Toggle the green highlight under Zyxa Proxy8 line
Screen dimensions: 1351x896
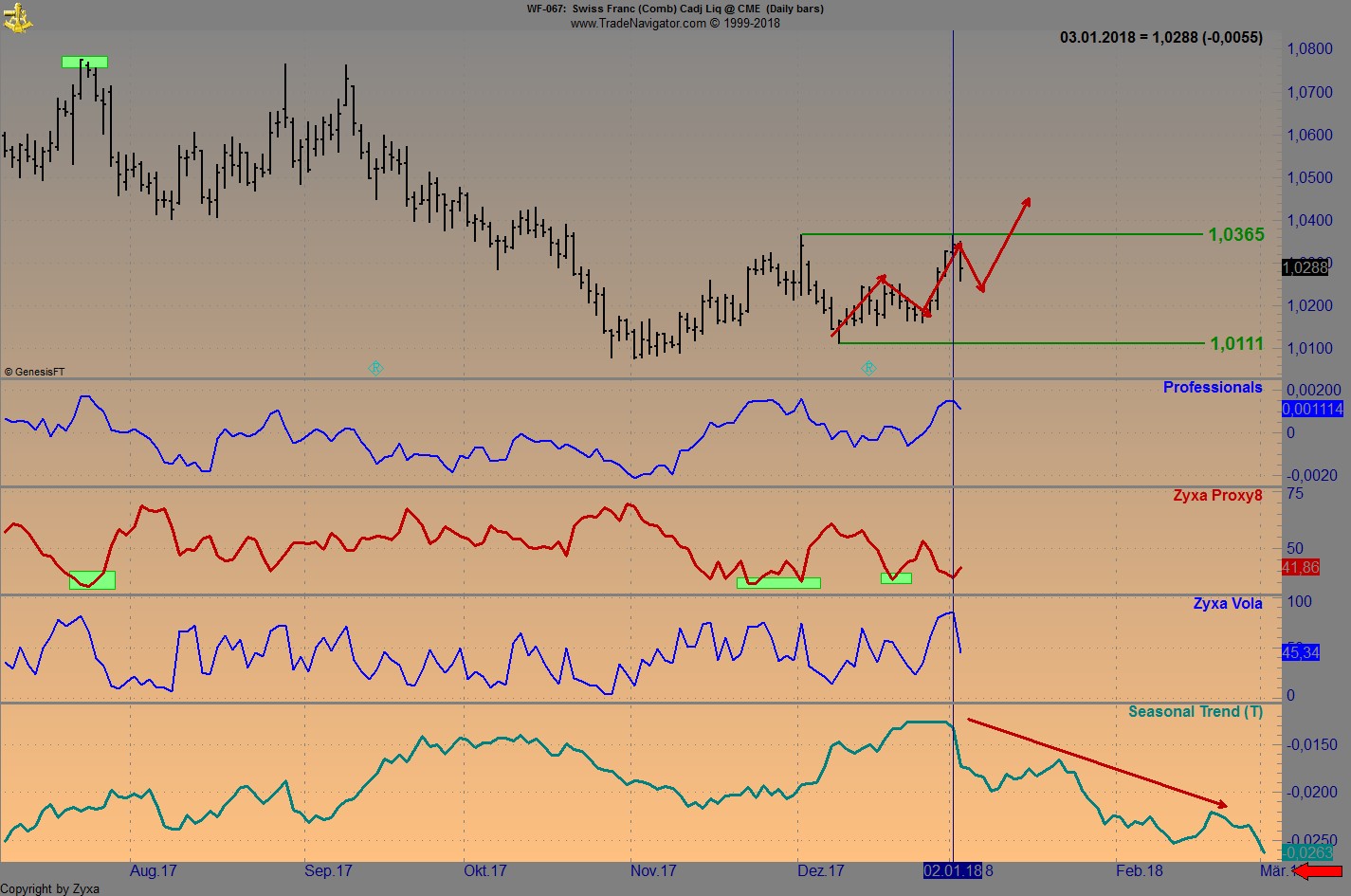[777, 582]
